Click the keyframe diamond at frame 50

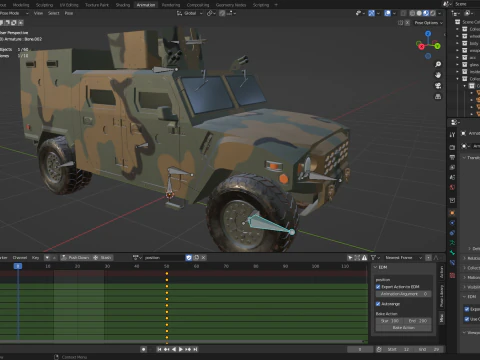(167, 274)
